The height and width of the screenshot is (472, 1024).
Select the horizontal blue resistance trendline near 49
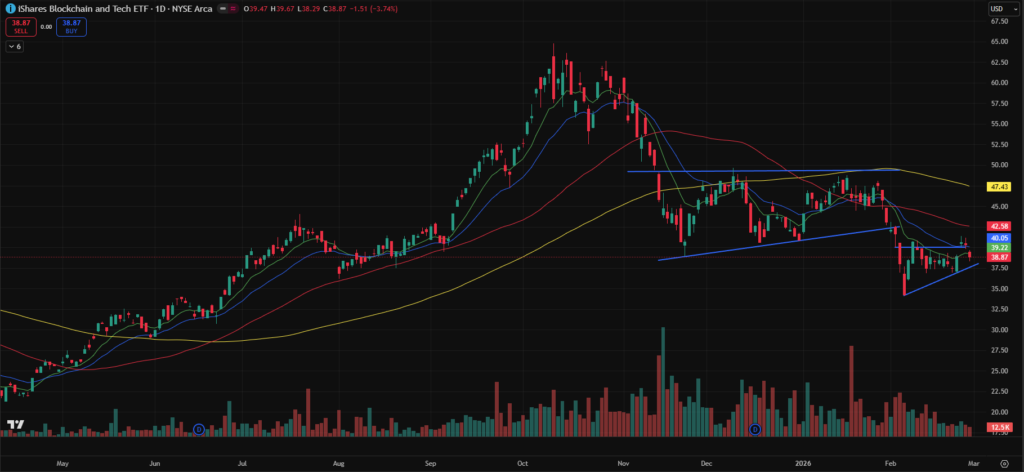[760, 171]
